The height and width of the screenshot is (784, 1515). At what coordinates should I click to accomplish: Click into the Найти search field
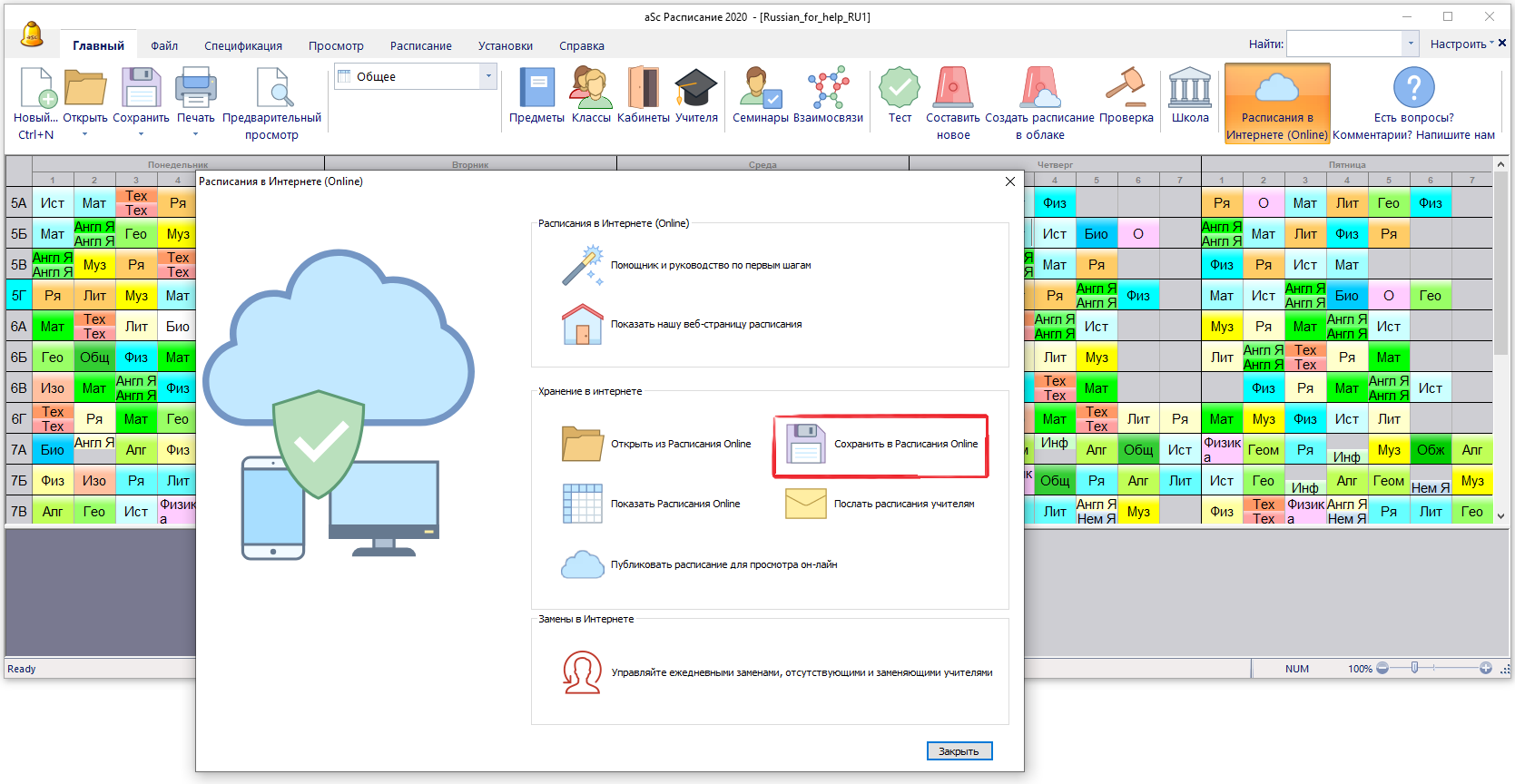click(x=1344, y=44)
